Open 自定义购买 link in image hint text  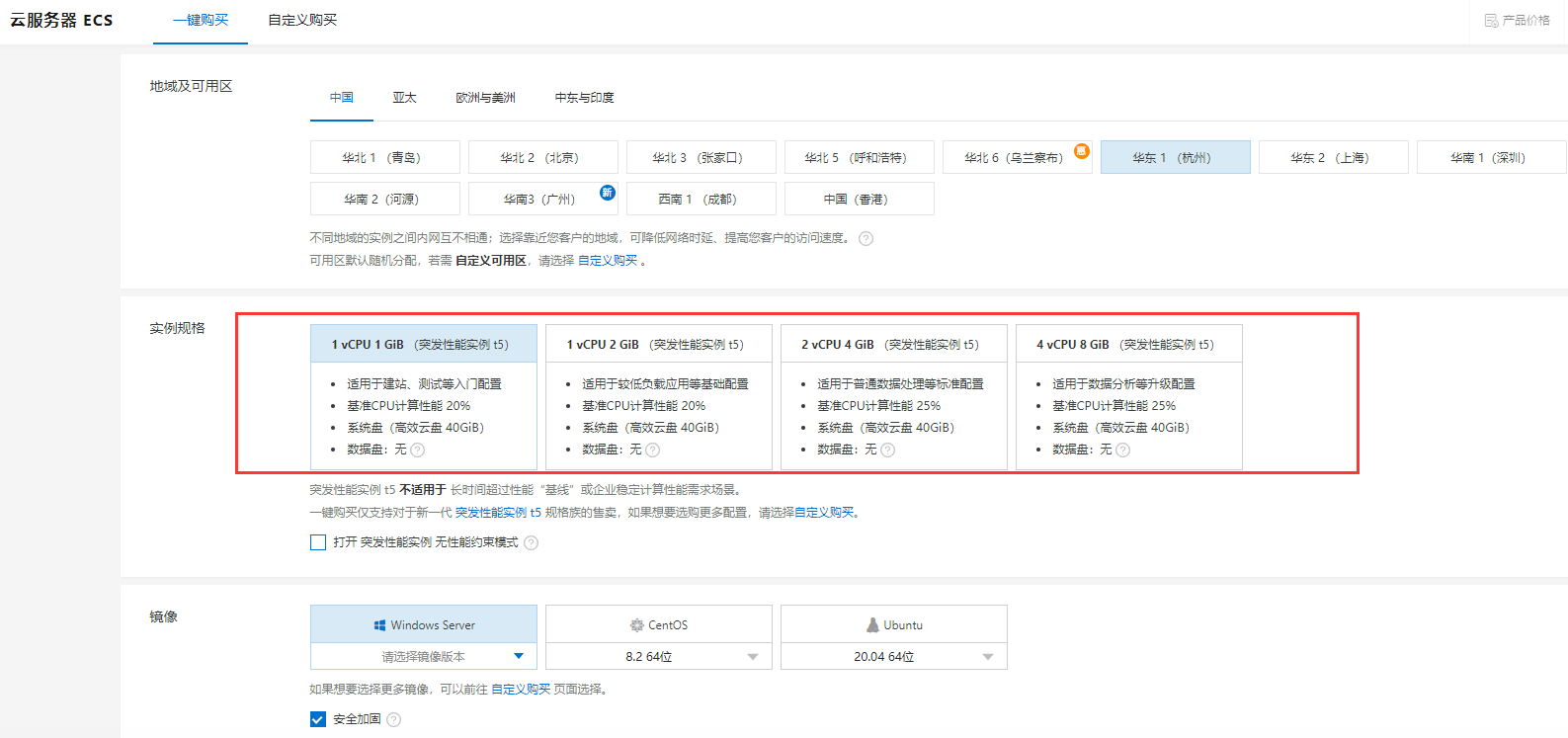tap(521, 690)
